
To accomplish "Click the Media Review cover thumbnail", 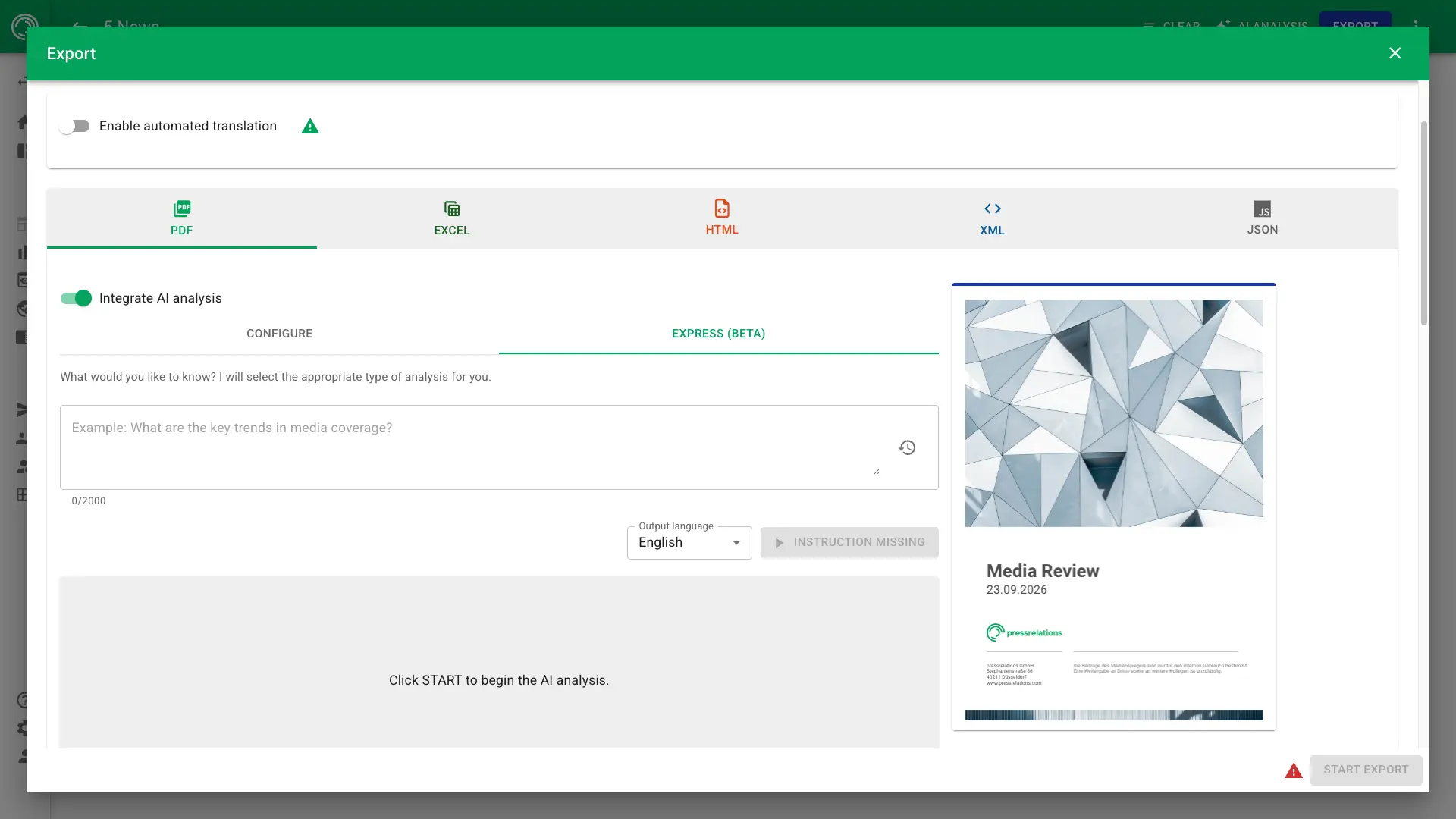I will [1114, 507].
